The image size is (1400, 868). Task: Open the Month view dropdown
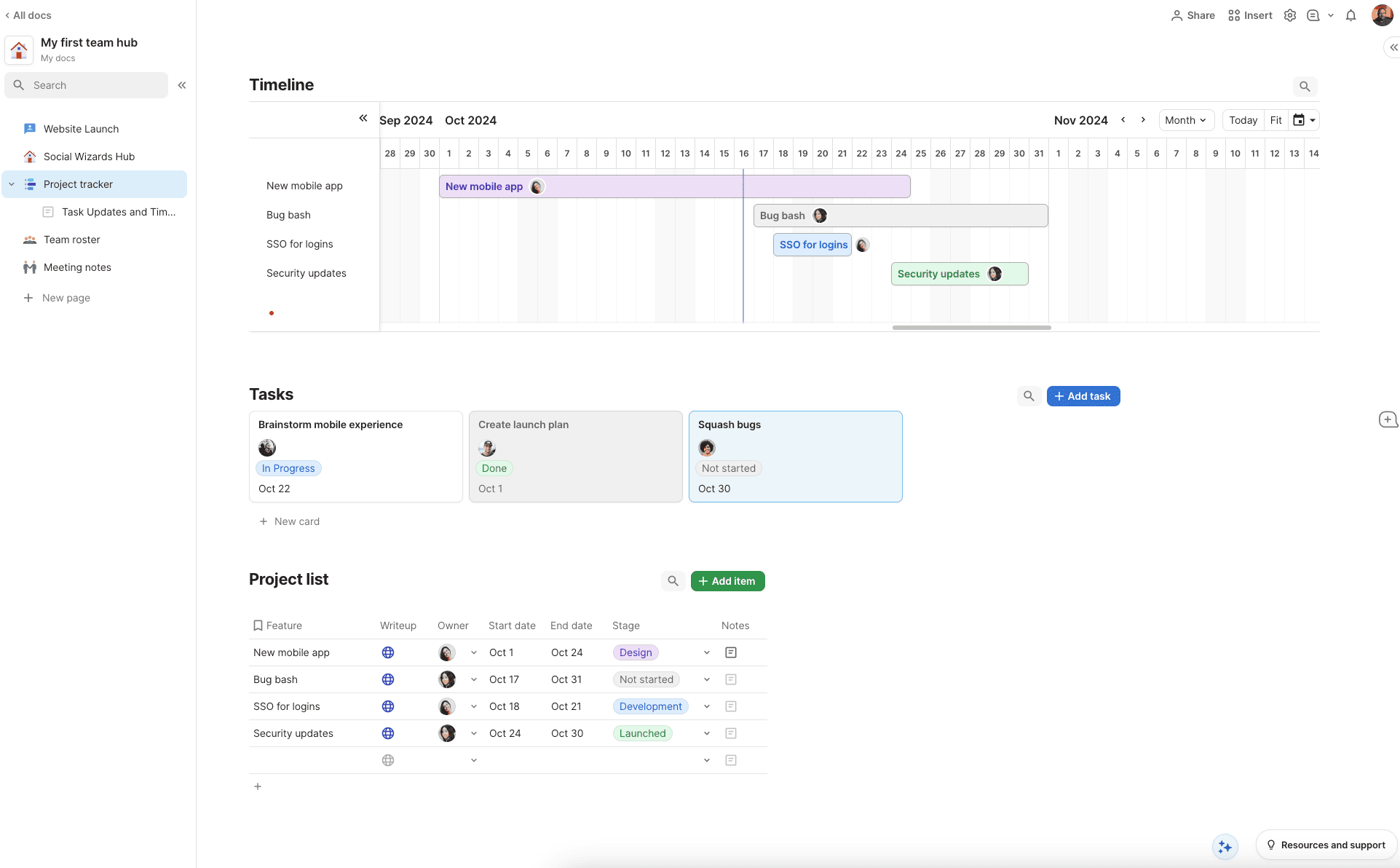[x=1185, y=120]
